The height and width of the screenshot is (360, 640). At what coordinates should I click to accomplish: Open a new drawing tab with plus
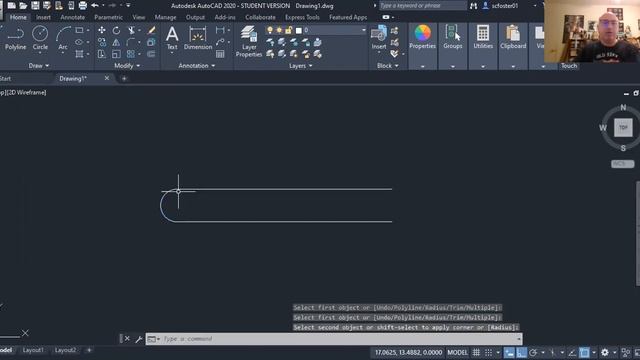(124, 78)
